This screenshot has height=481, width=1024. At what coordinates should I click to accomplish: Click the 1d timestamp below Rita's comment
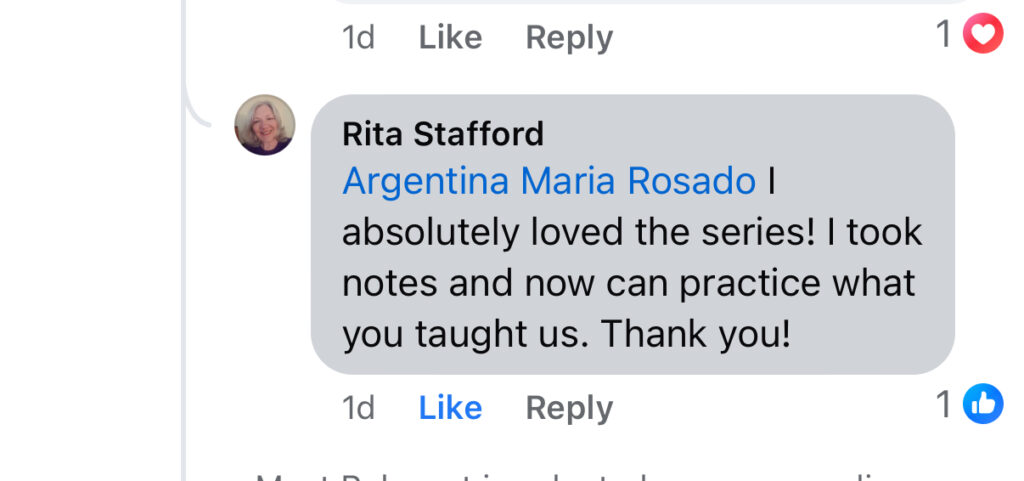358,408
